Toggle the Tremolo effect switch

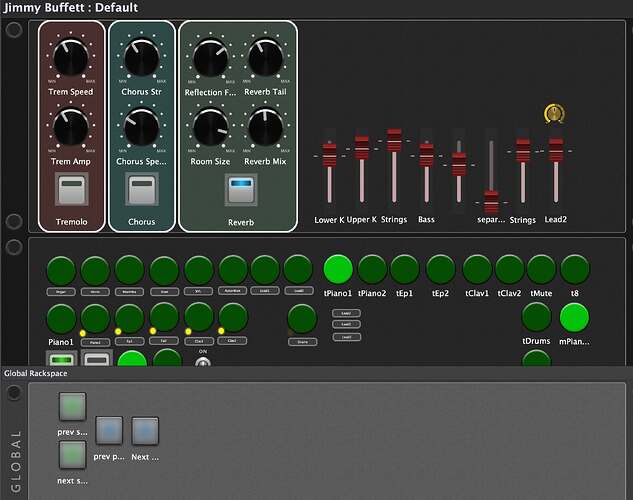click(x=71, y=189)
